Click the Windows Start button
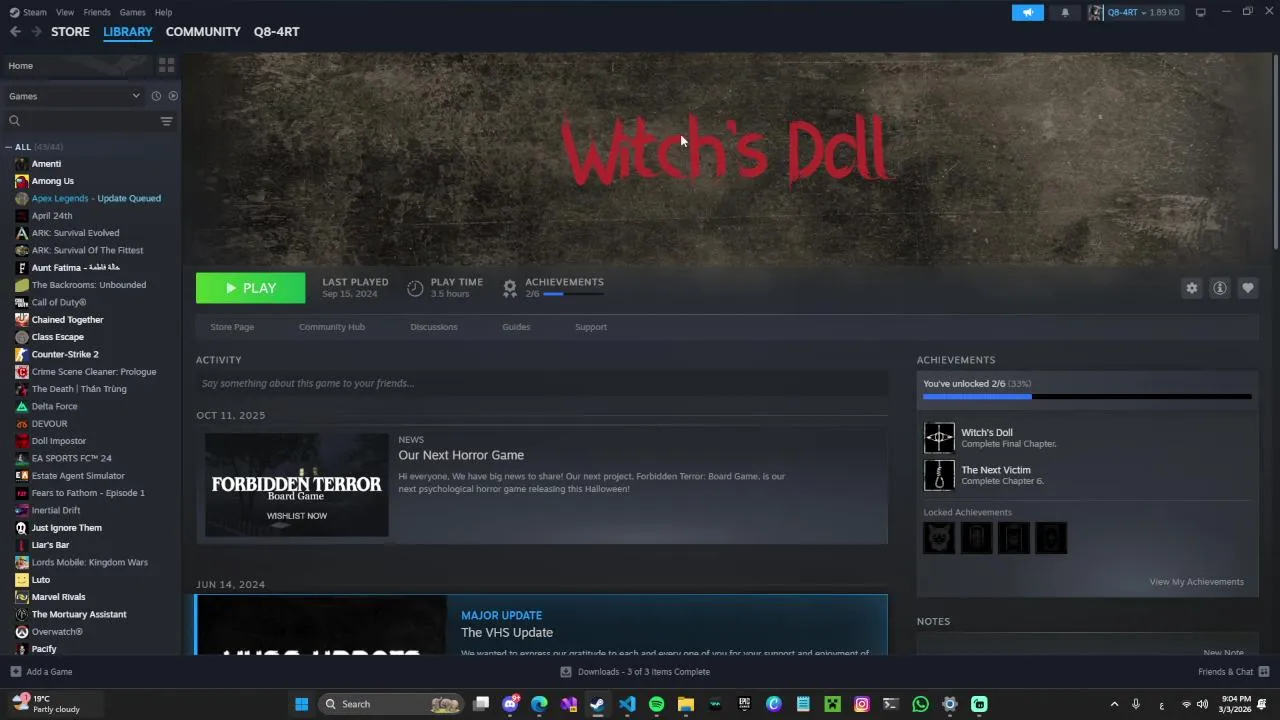Image resolution: width=1280 pixels, height=720 pixels. [301, 704]
